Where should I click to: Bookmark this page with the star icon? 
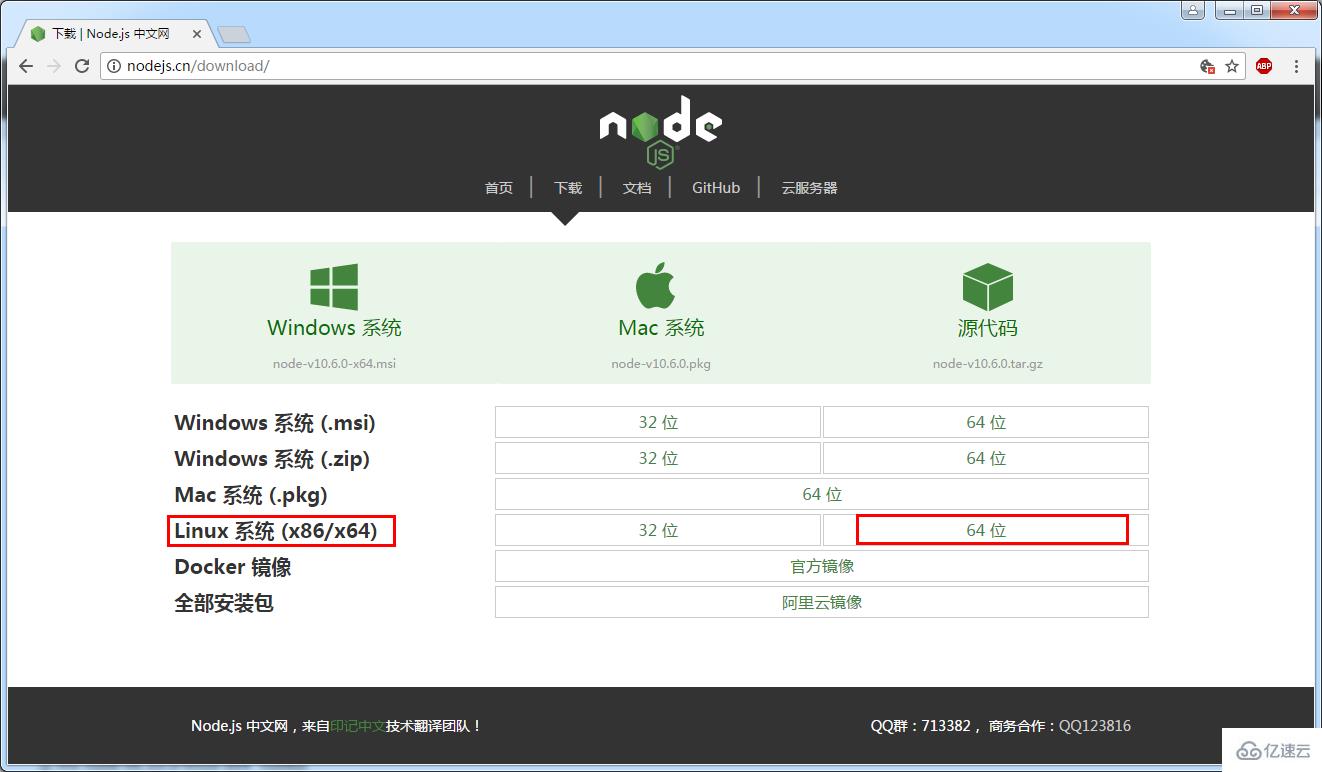pos(1233,66)
